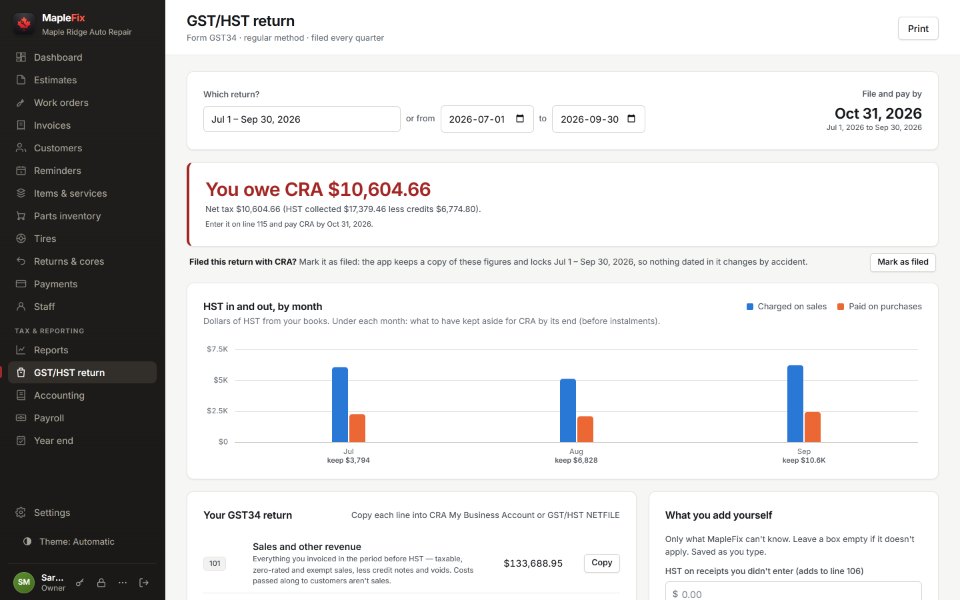Screen dimensions: 960x600
Task: Open Dashboard from the sidebar
Action: [x=82, y=57]
